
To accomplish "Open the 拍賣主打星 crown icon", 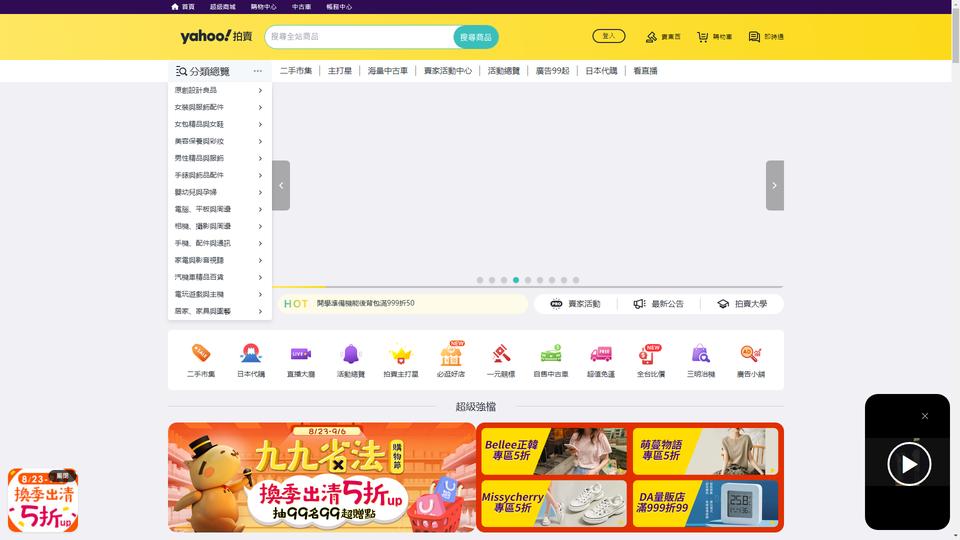I will (x=401, y=353).
